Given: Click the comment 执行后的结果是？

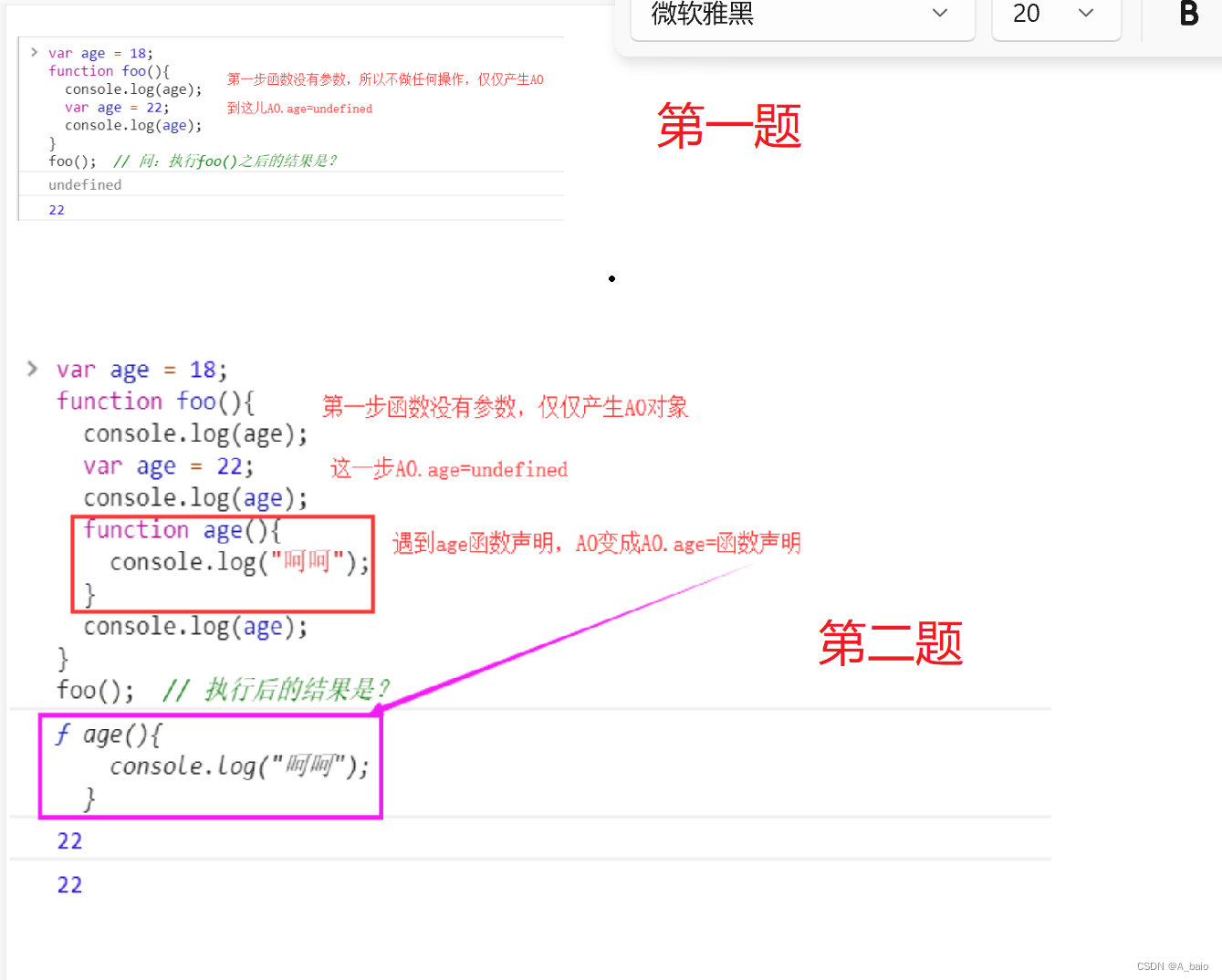Looking at the screenshot, I should [297, 690].
